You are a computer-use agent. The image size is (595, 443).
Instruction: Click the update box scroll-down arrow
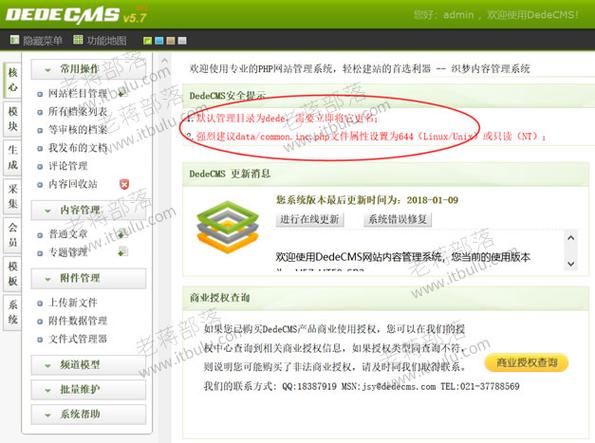(x=571, y=263)
